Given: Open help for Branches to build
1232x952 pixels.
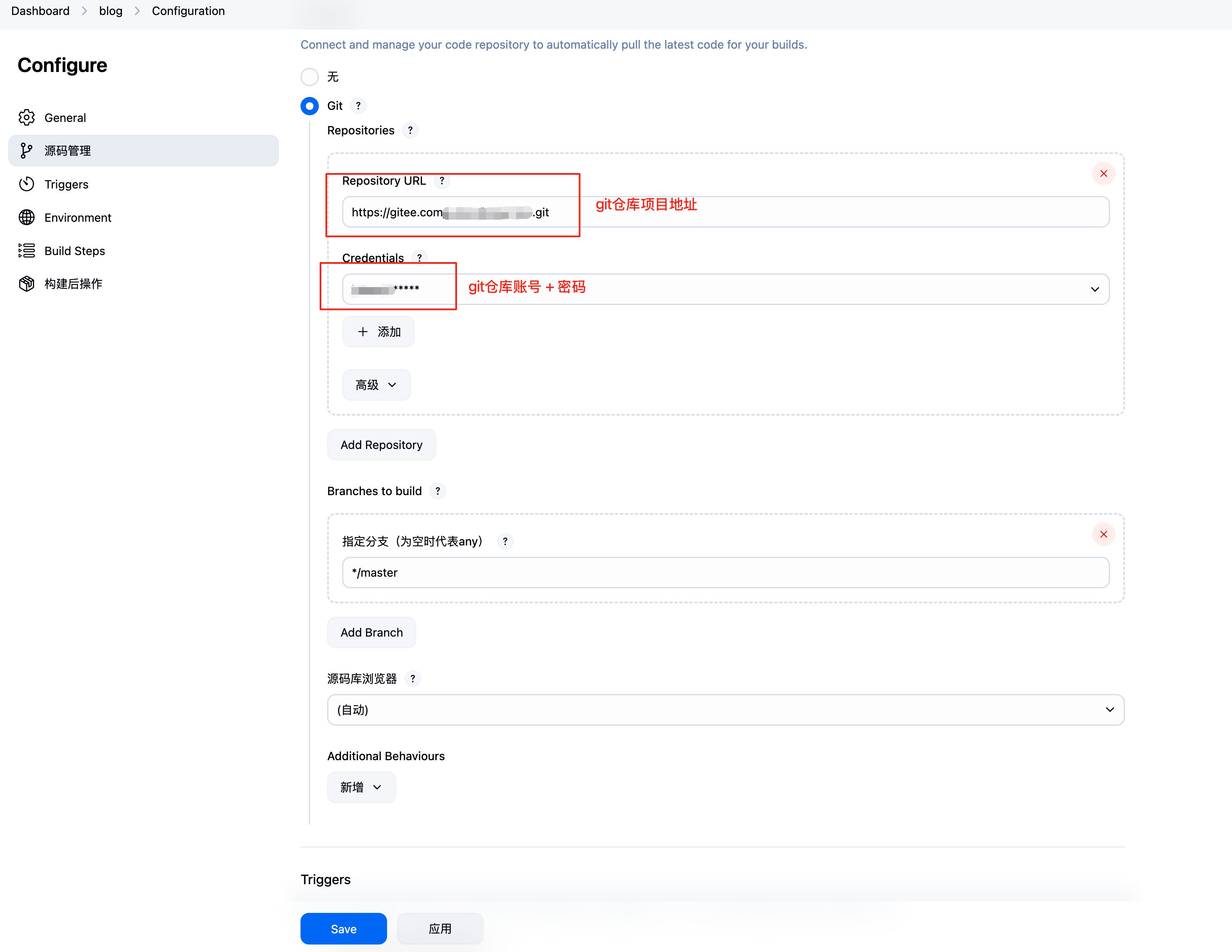Looking at the screenshot, I should (438, 491).
